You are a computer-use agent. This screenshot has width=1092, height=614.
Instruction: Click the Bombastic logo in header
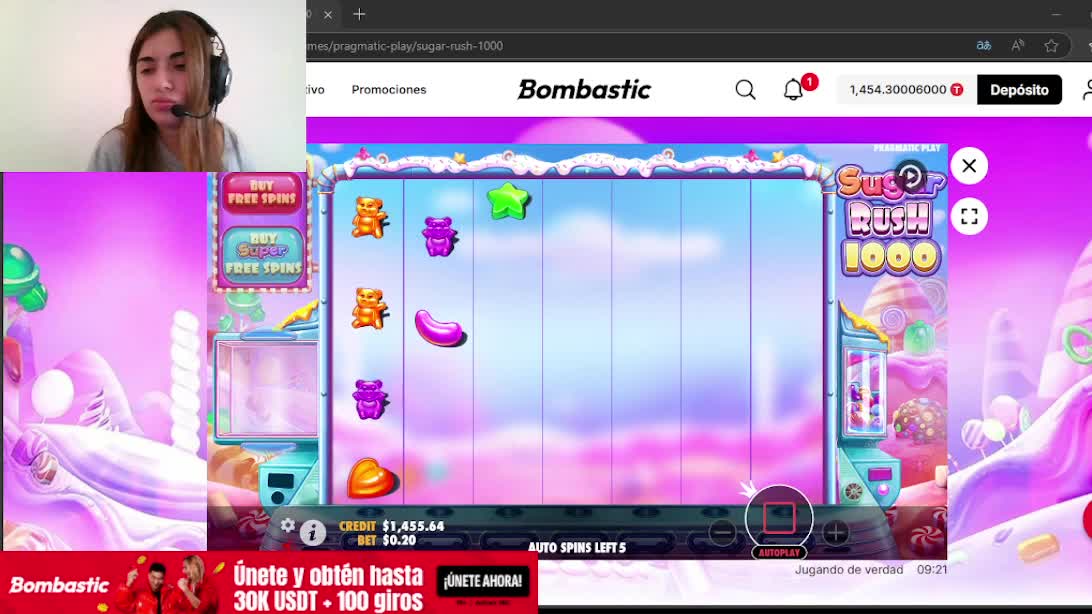[584, 90]
